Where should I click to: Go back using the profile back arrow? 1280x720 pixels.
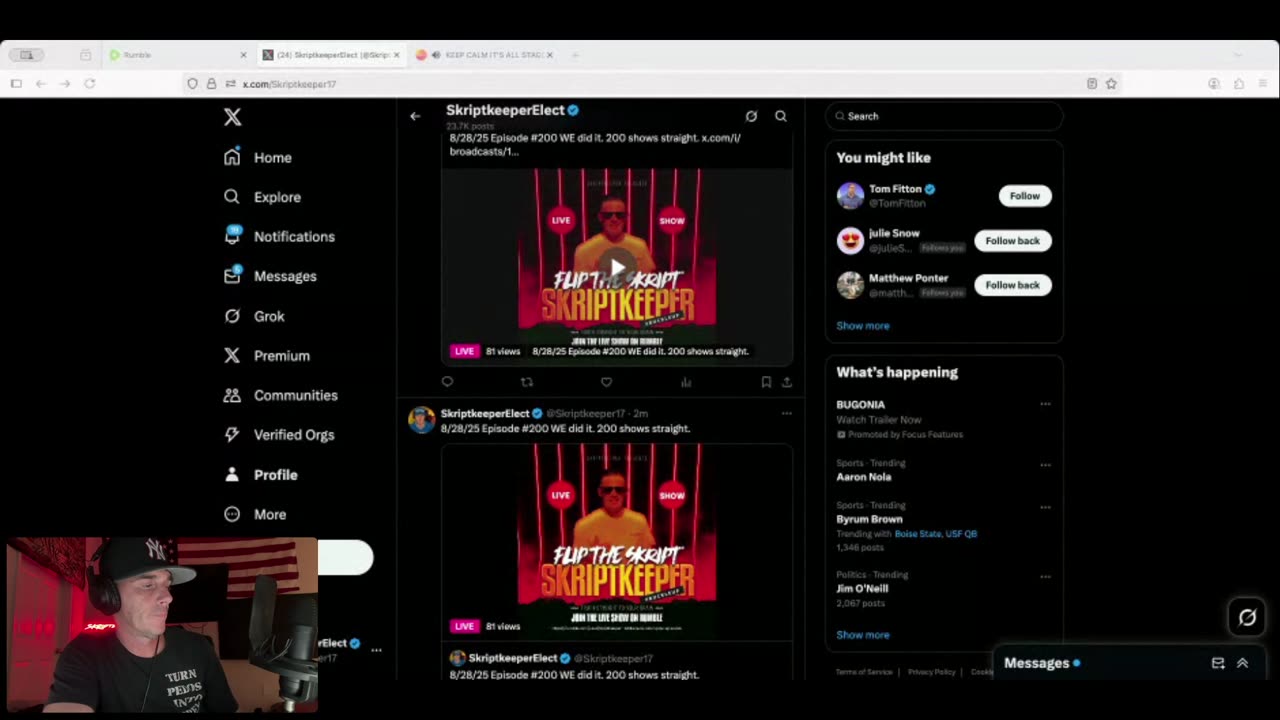tap(415, 116)
